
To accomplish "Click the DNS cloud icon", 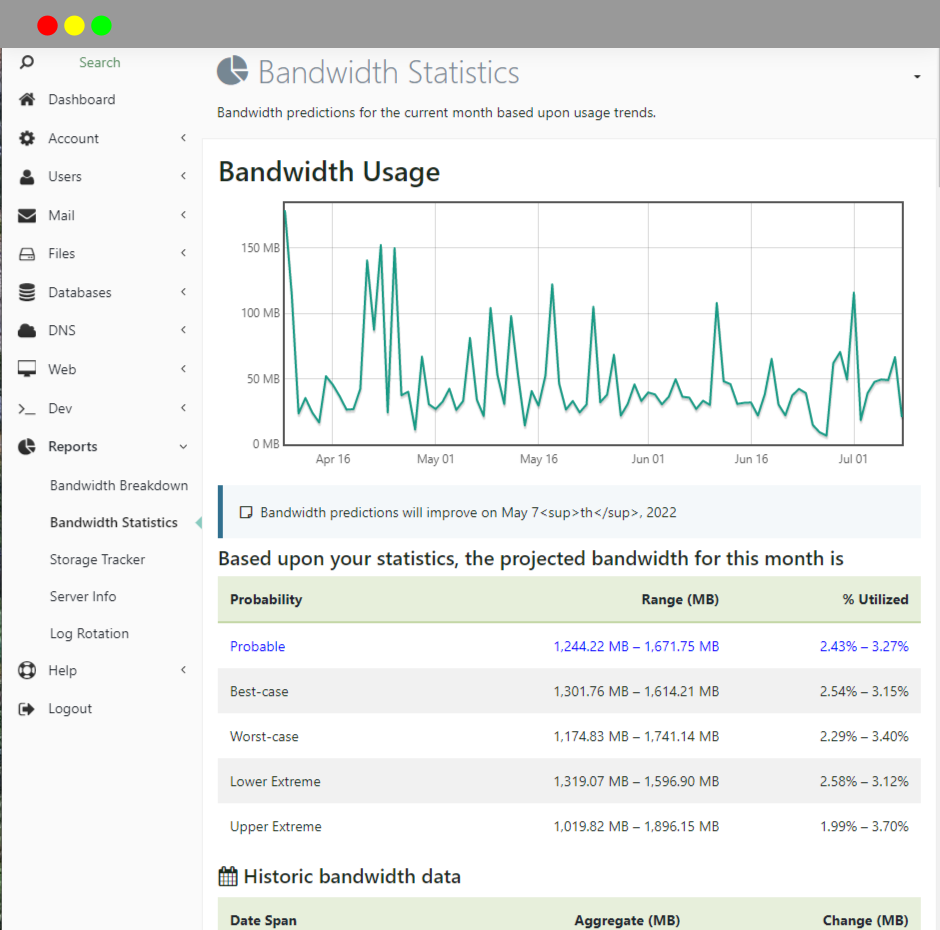I will click(x=27, y=330).
